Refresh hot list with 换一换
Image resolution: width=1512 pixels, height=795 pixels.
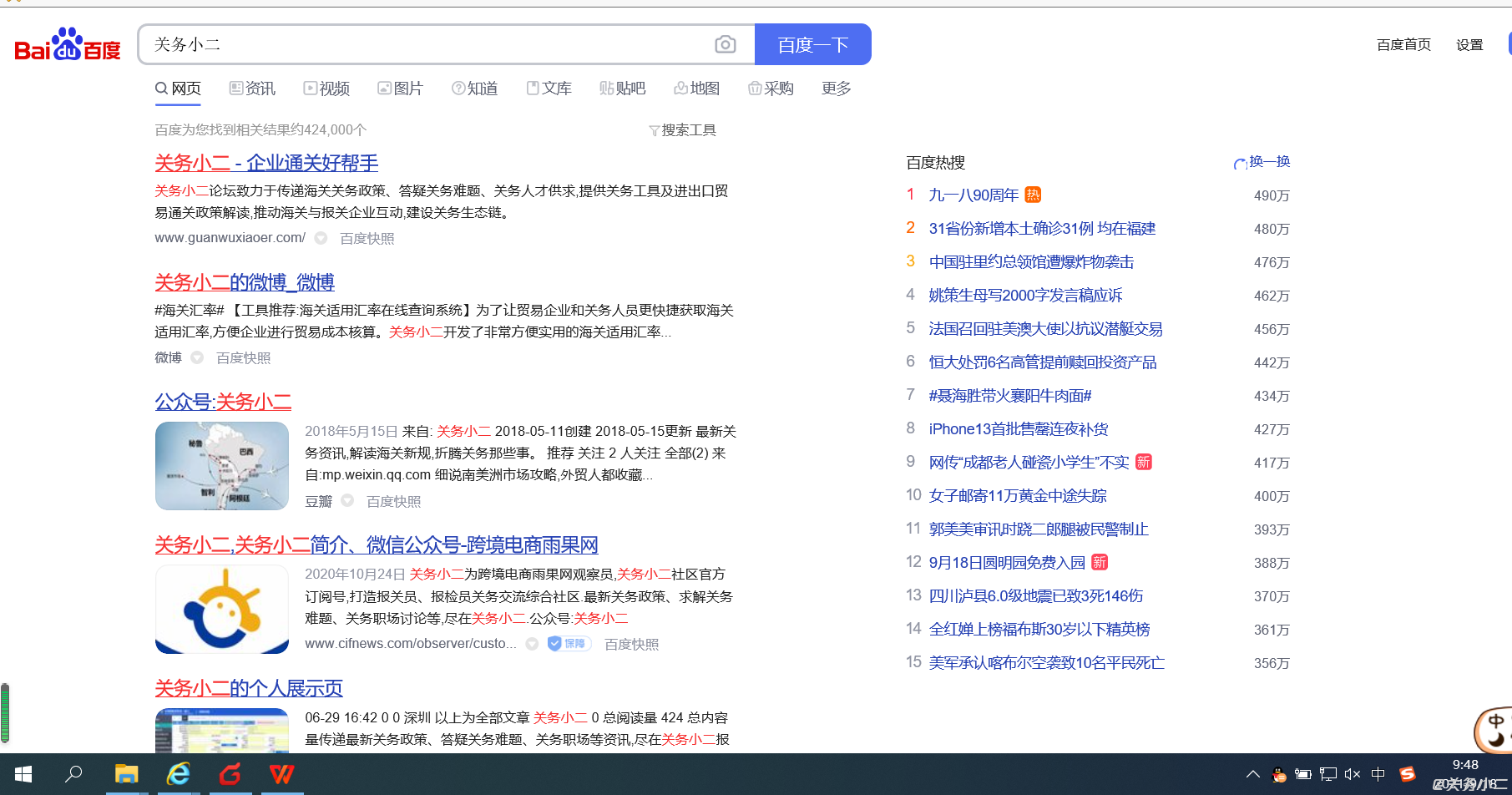pos(1262,162)
